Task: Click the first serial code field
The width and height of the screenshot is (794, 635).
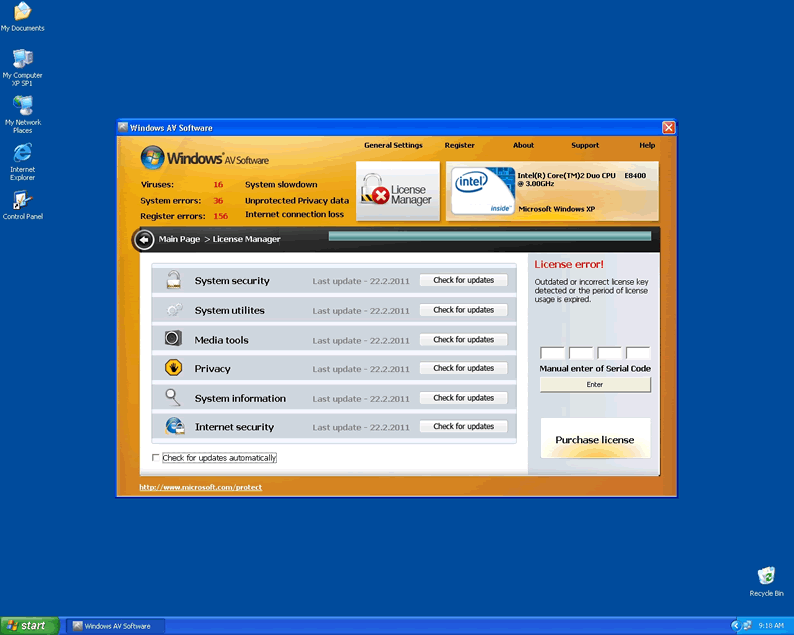Action: click(x=552, y=353)
